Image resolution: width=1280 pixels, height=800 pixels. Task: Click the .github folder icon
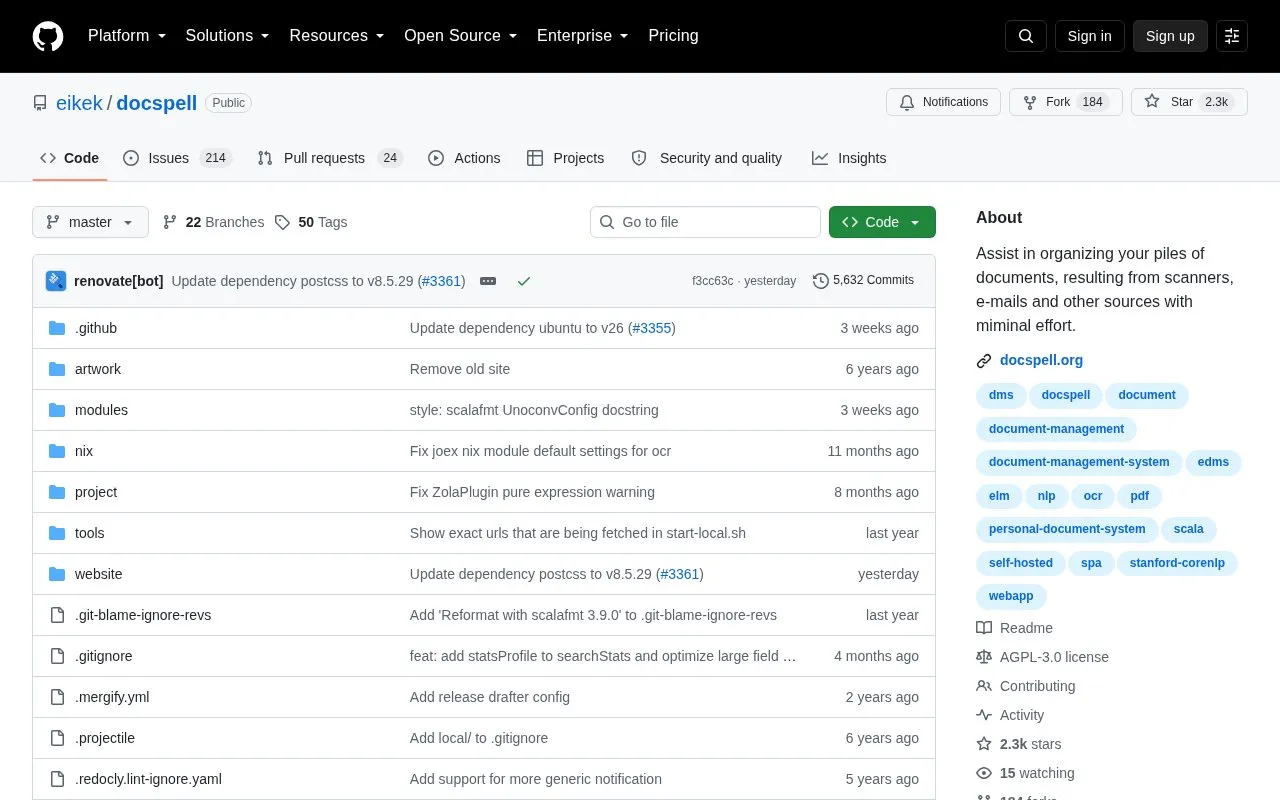57,328
